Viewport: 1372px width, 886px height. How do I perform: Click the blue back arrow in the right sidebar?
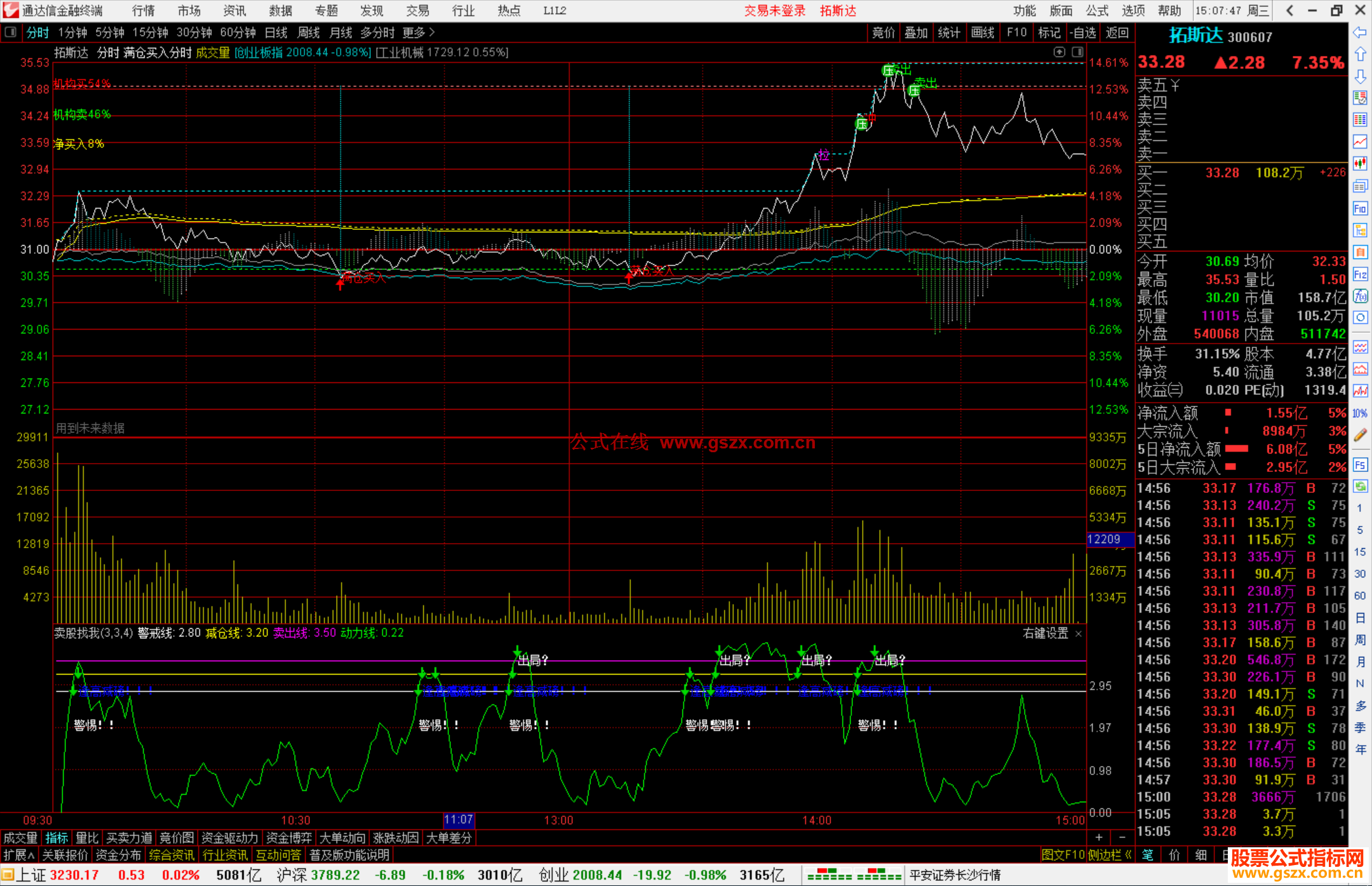click(1360, 32)
